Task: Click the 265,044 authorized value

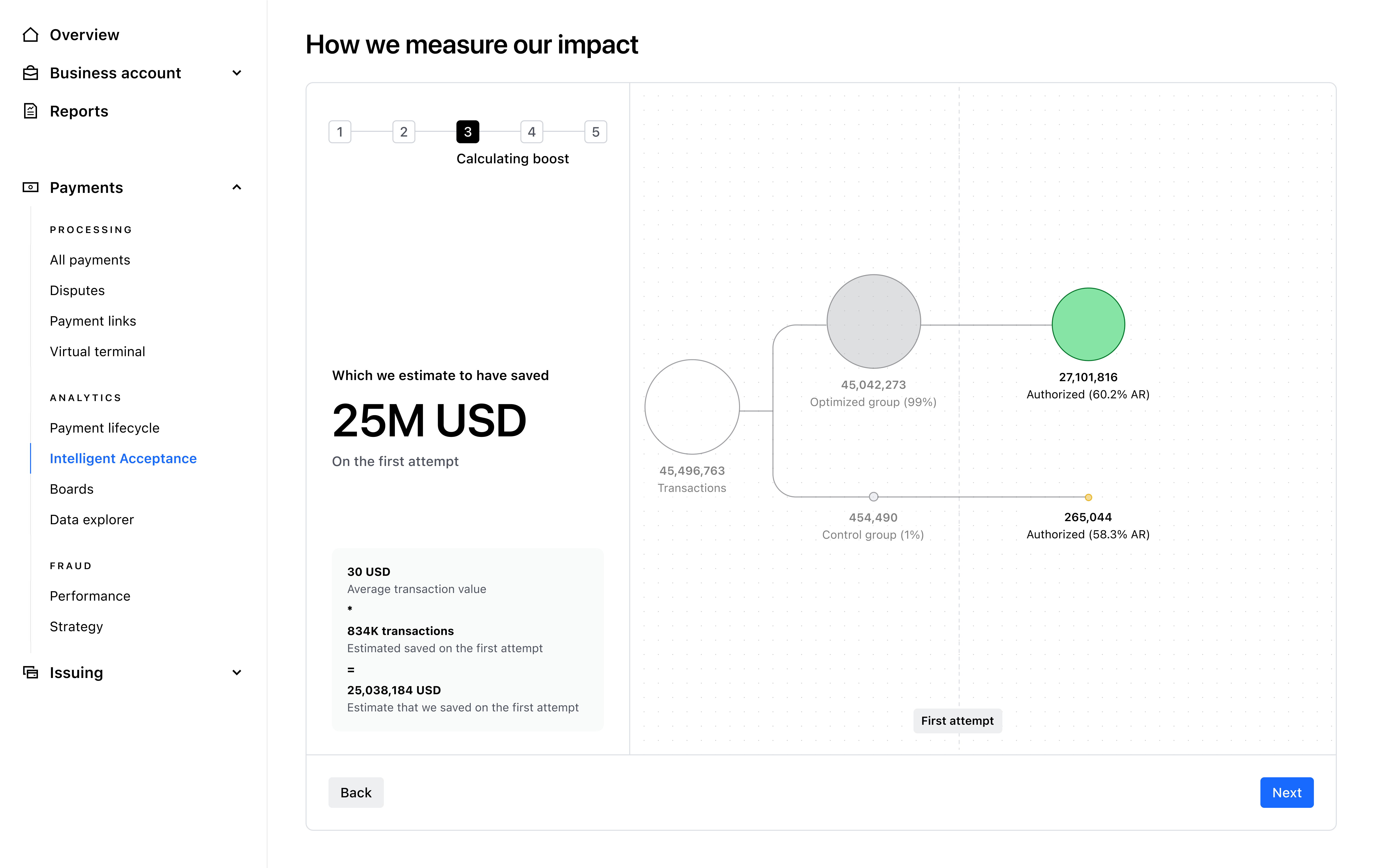Action: point(1088,517)
